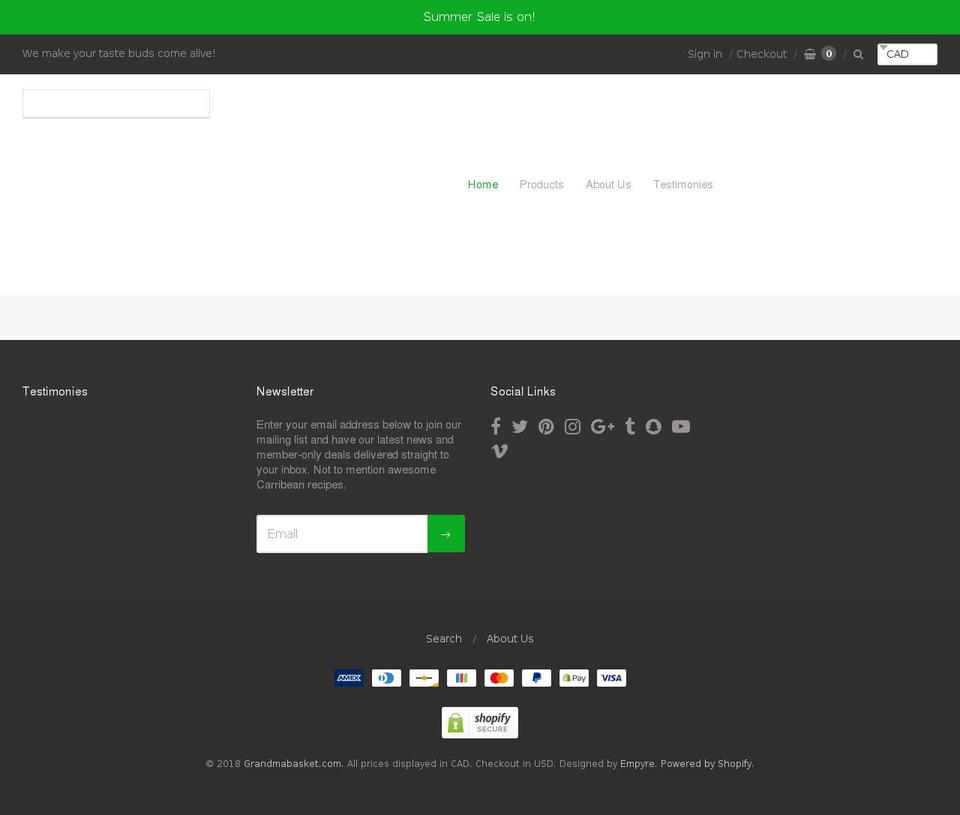Submit the newsletter email arrow button

coord(446,534)
